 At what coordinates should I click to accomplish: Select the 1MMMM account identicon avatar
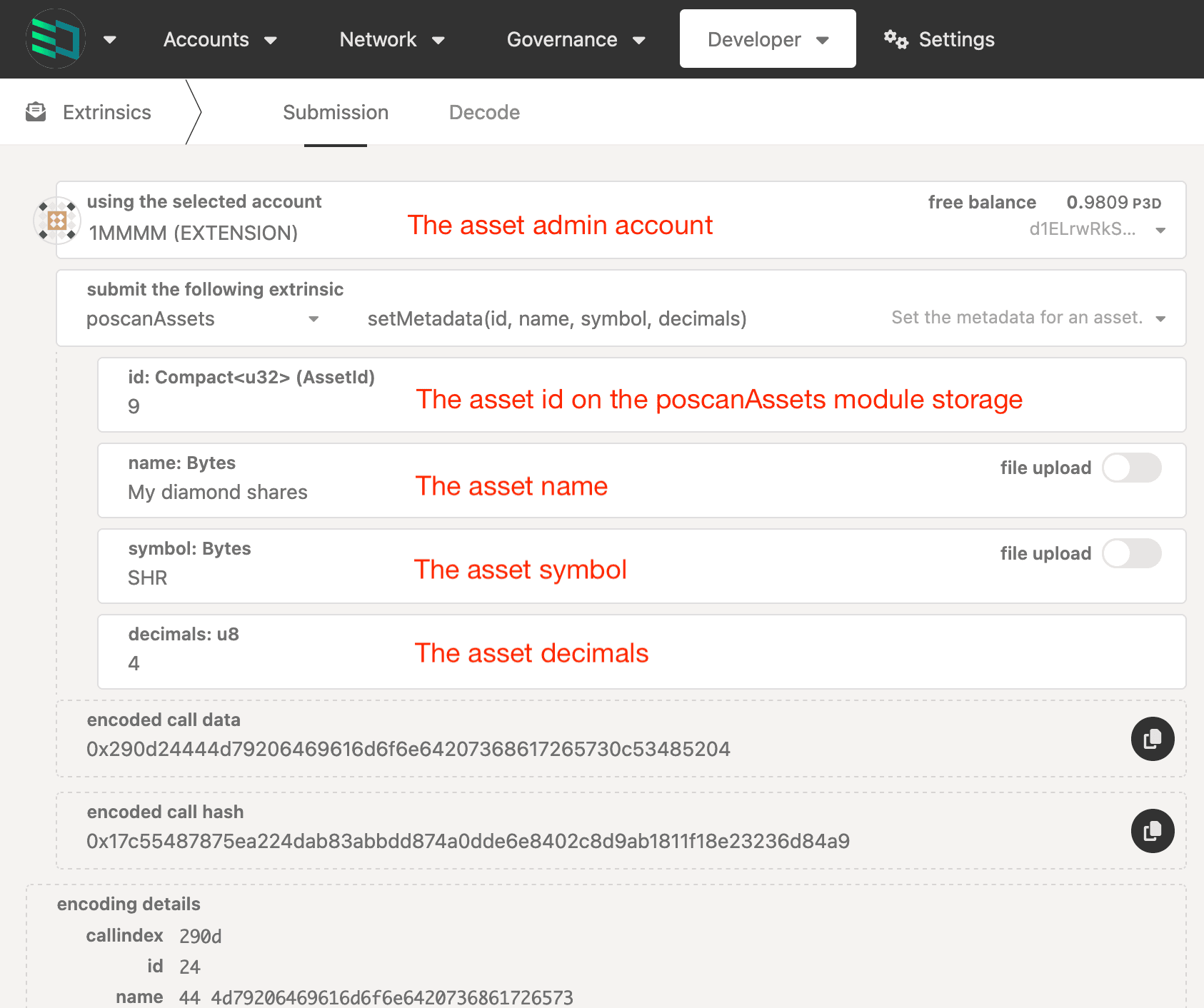pos(56,220)
